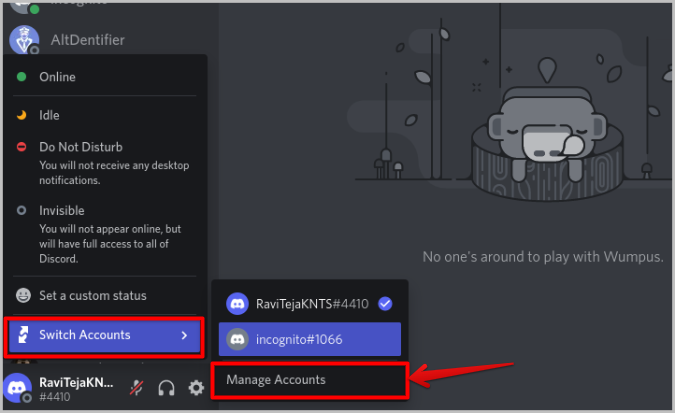Click the #4410 tag text
The width and height of the screenshot is (675, 413).
(x=55, y=397)
